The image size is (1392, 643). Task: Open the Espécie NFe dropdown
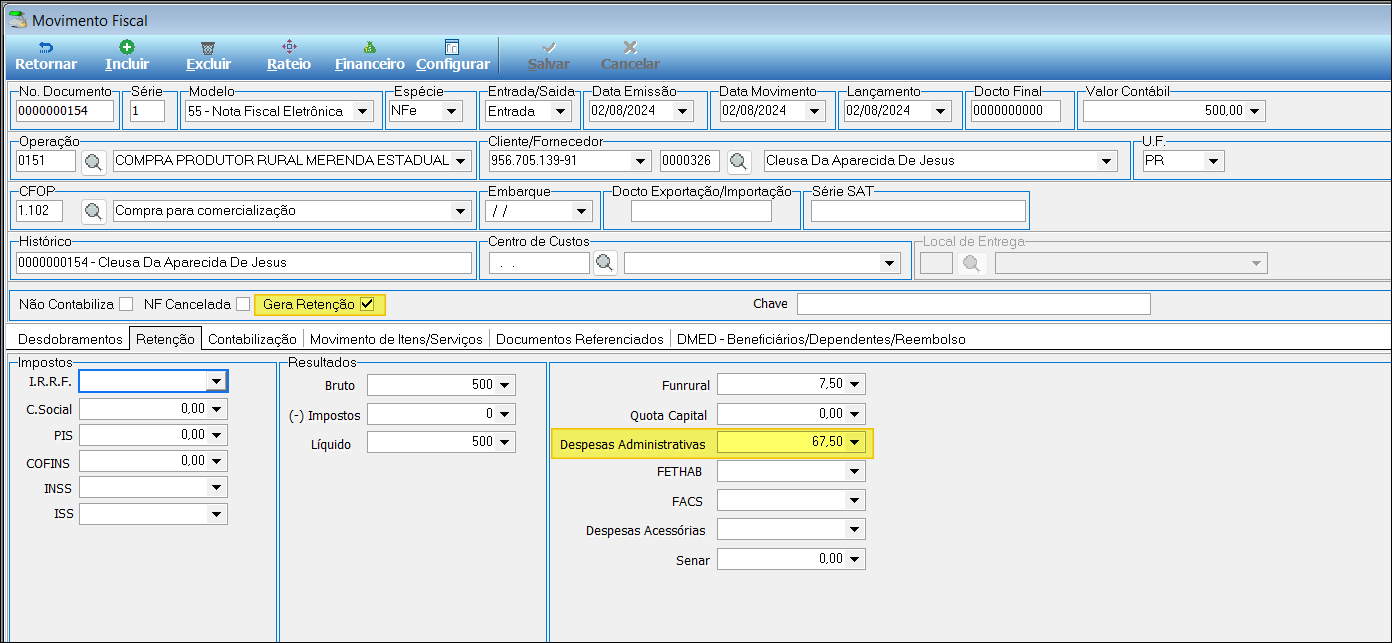pos(451,111)
